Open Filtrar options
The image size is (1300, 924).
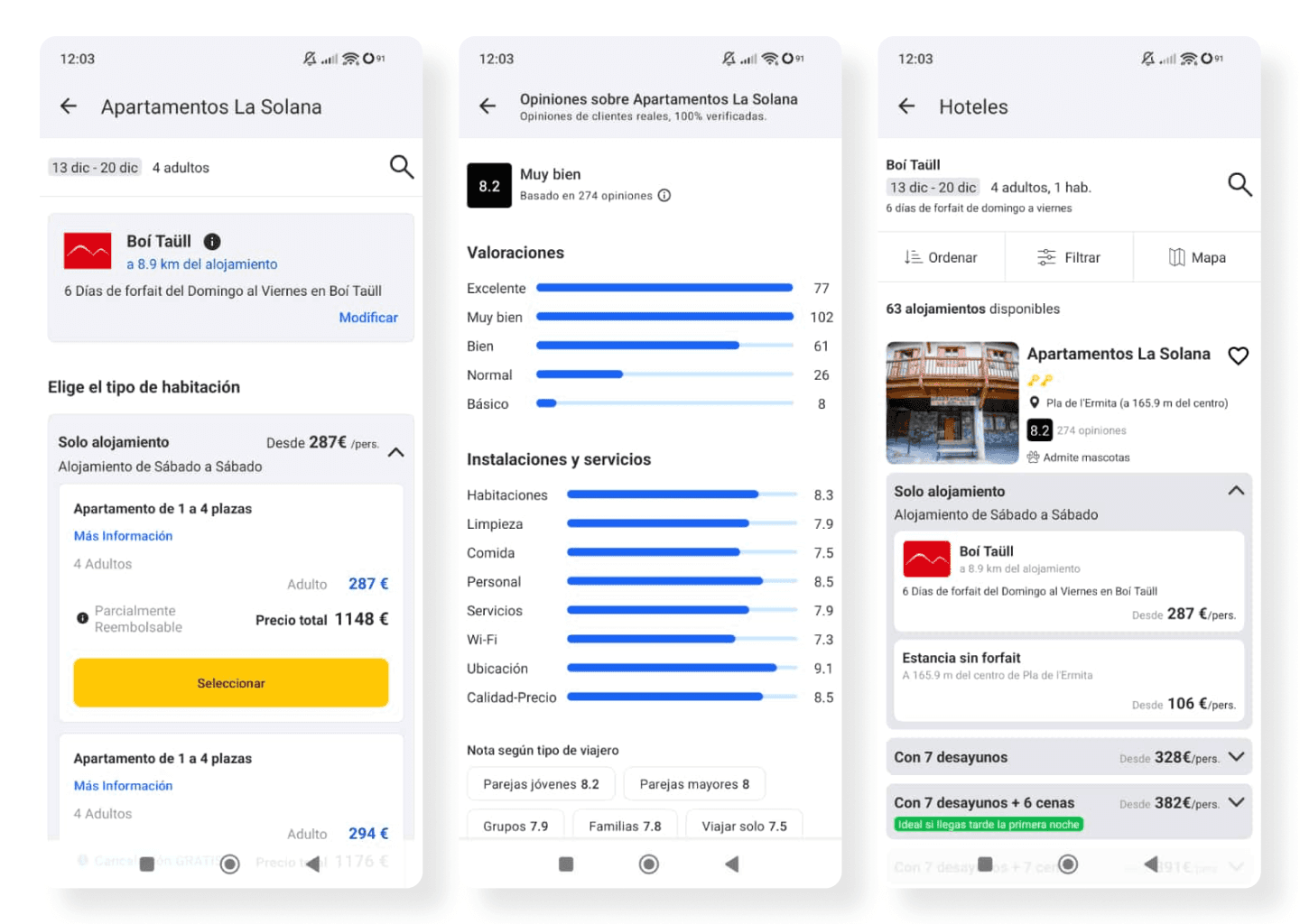coord(1069,257)
